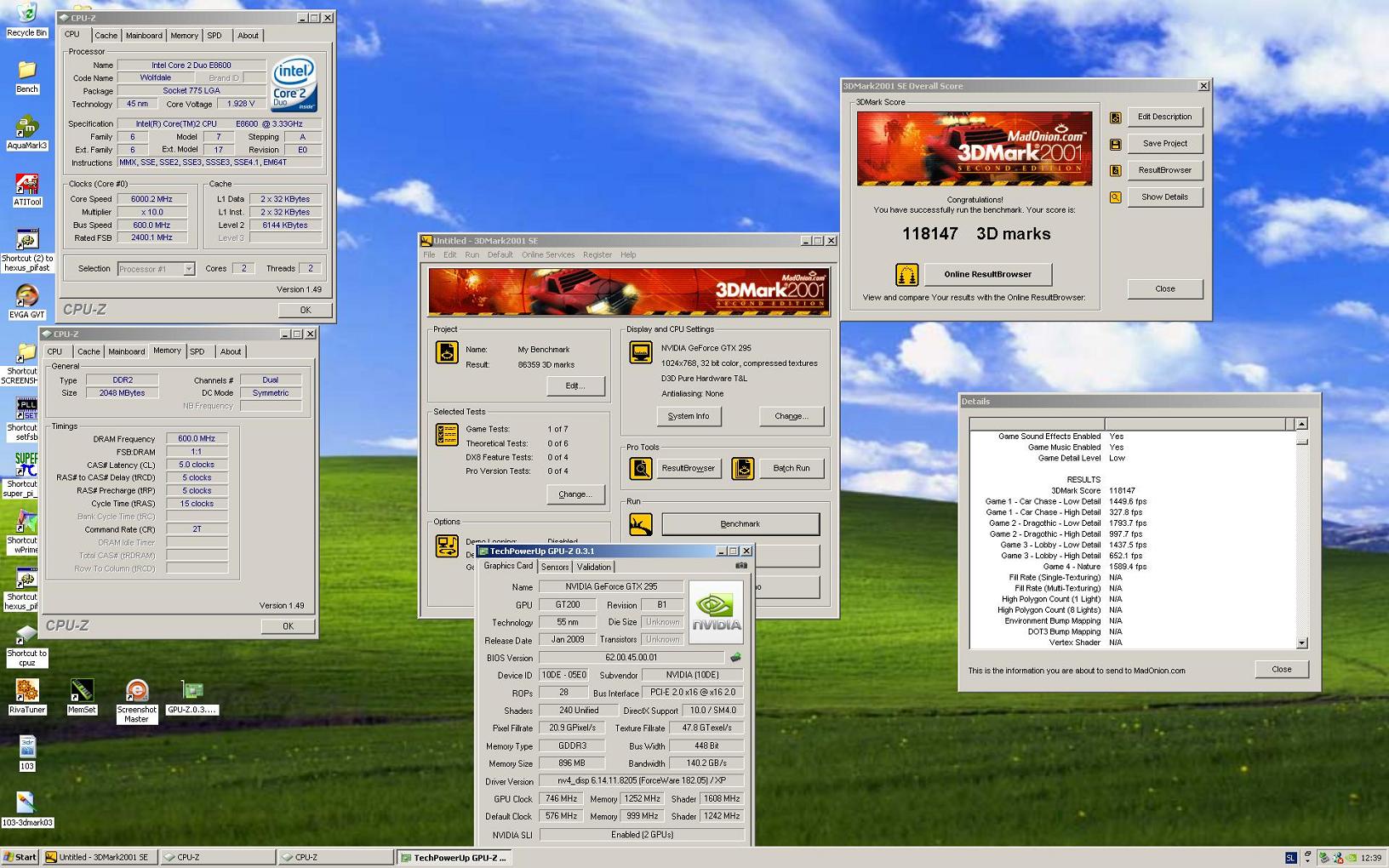Click the GPU Clock 746 MHz field
Image resolution: width=1389 pixels, height=868 pixels.
[x=562, y=798]
